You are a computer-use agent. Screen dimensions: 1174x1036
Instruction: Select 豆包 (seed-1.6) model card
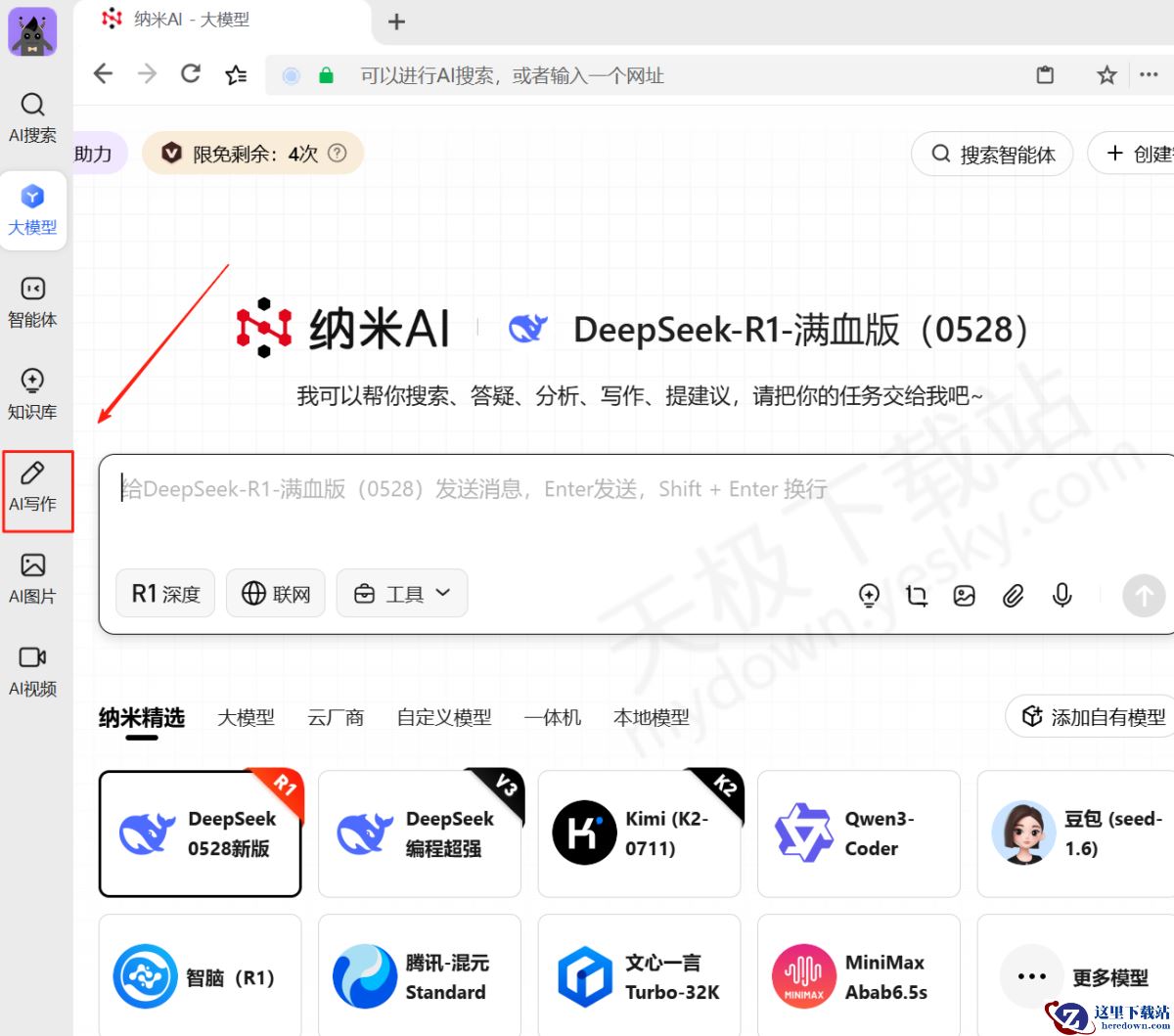pyautogui.click(x=1076, y=833)
